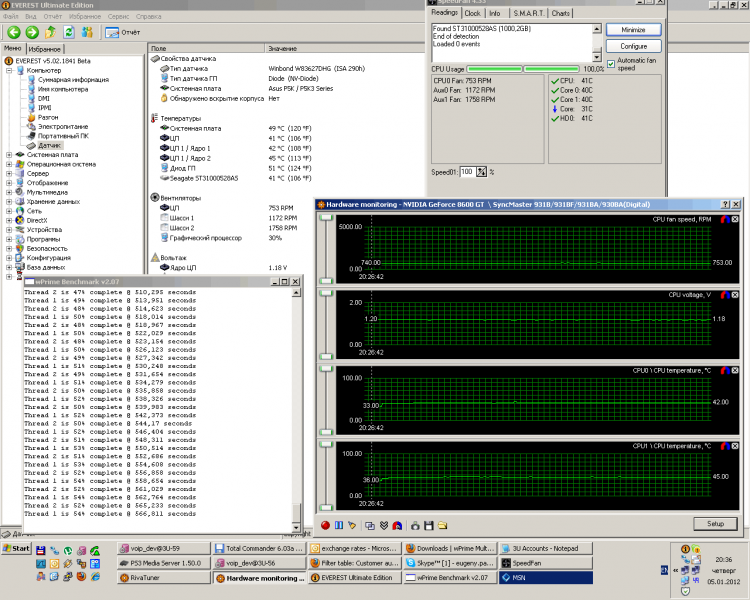Select the Seagate ST31000528AS temperature row

click(236, 178)
